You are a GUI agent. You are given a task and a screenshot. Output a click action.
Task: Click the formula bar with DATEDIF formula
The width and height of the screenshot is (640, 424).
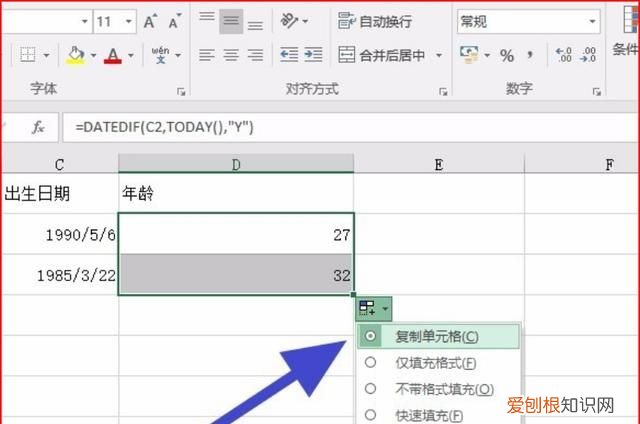tap(350, 128)
